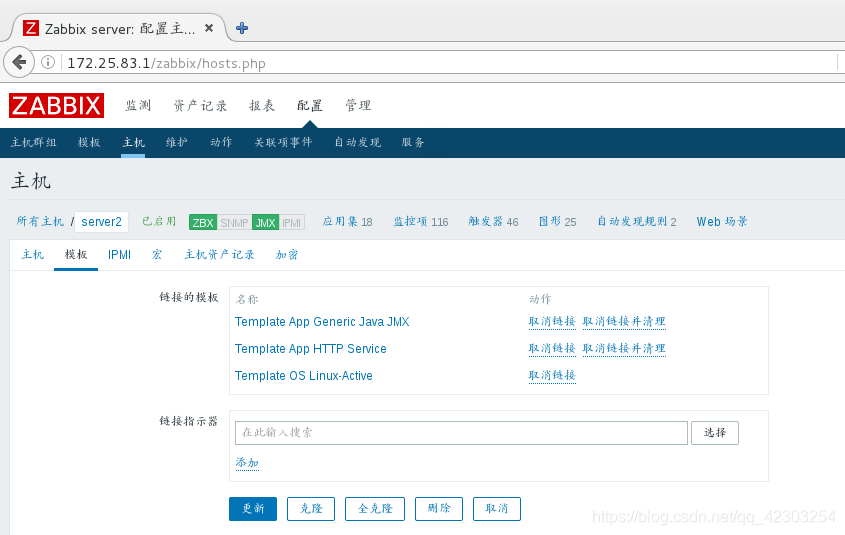
Task: Click the template search input field
Action: point(461,433)
